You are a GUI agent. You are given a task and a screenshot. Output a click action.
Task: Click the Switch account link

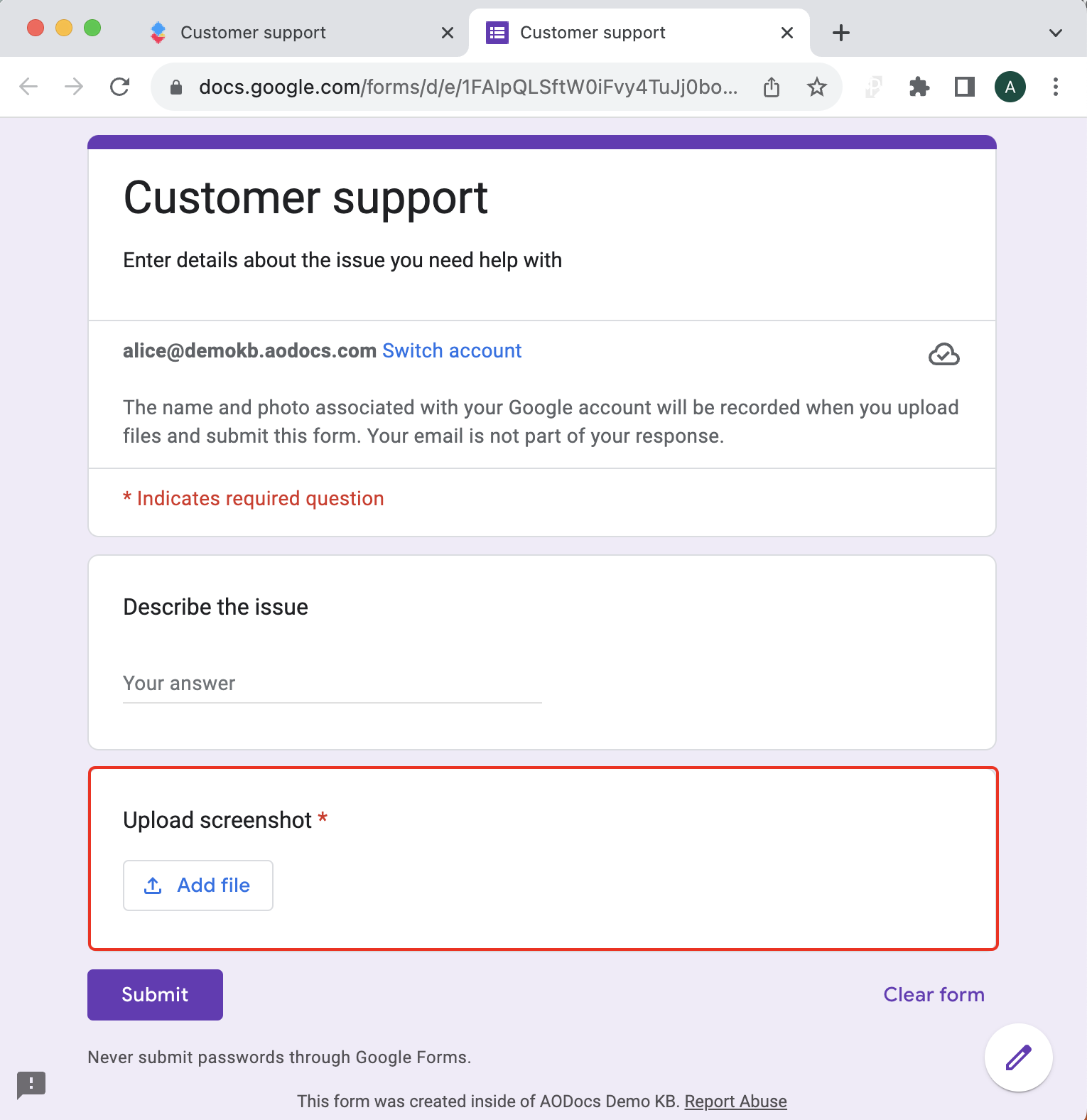(452, 351)
